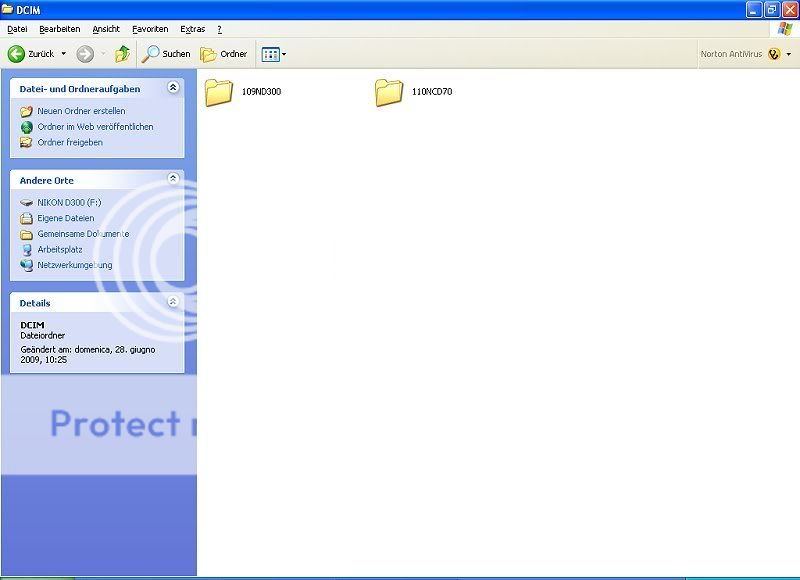Click the 110NCD70 folder name
800x580 pixels.
pyautogui.click(x=432, y=92)
